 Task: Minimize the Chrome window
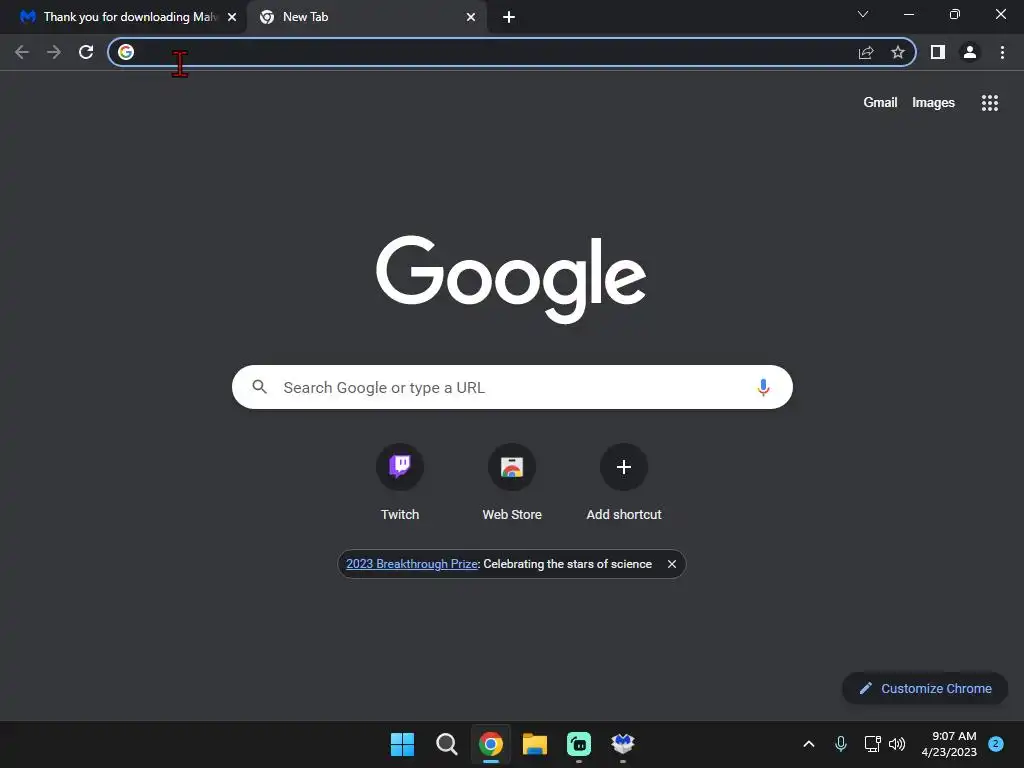(908, 14)
